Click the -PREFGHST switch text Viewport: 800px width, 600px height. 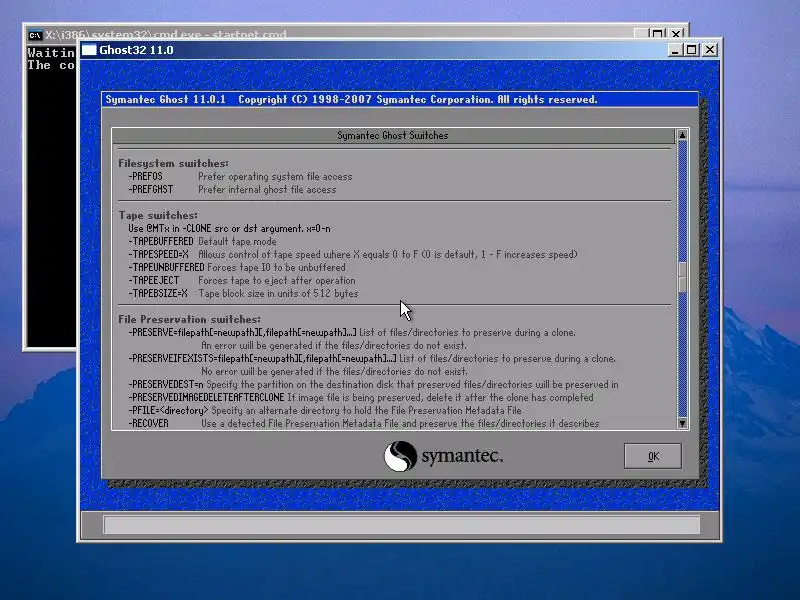151,190
